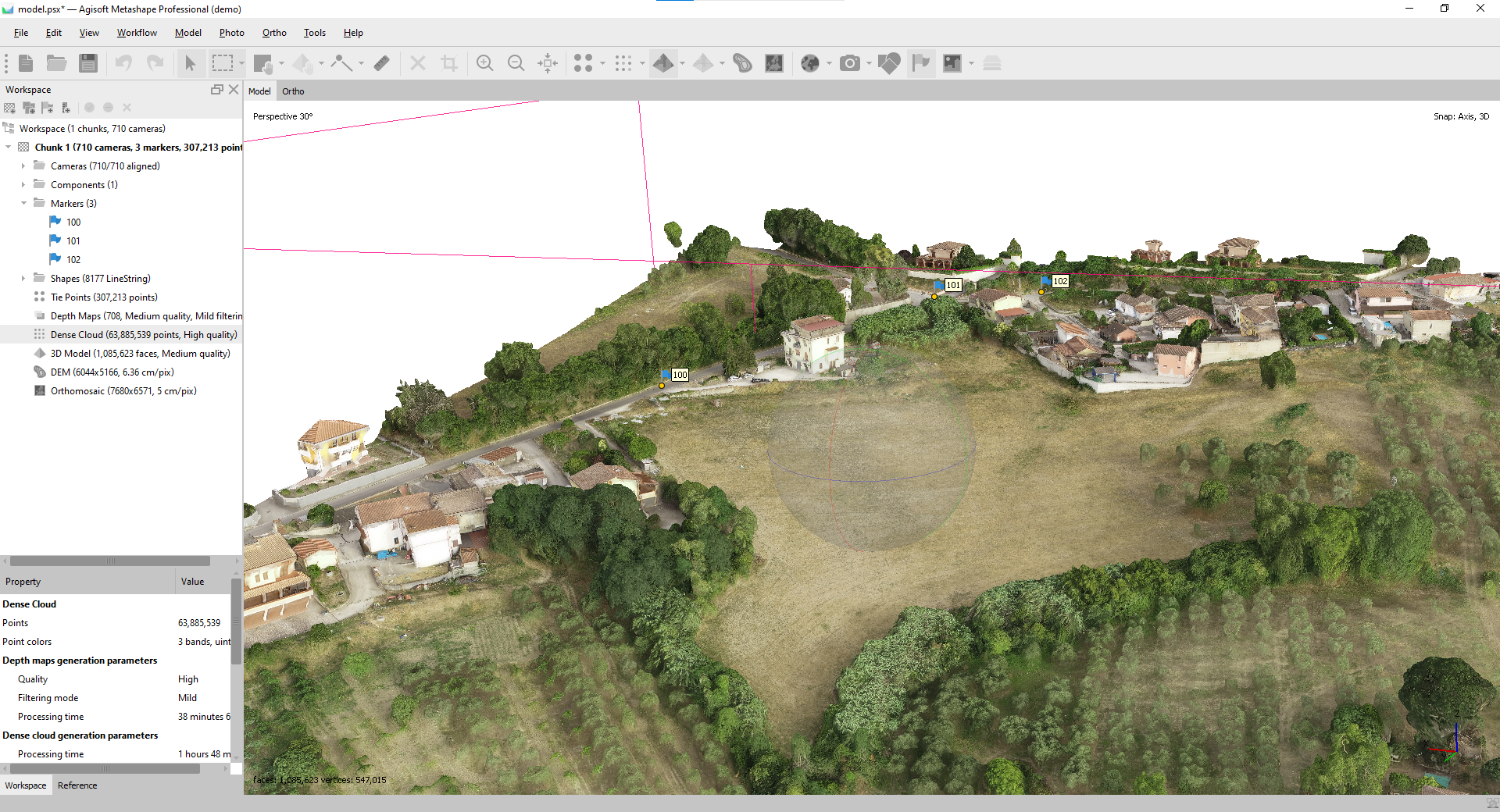This screenshot has width=1500, height=812.
Task: Undo the last action
Action: 123,63
